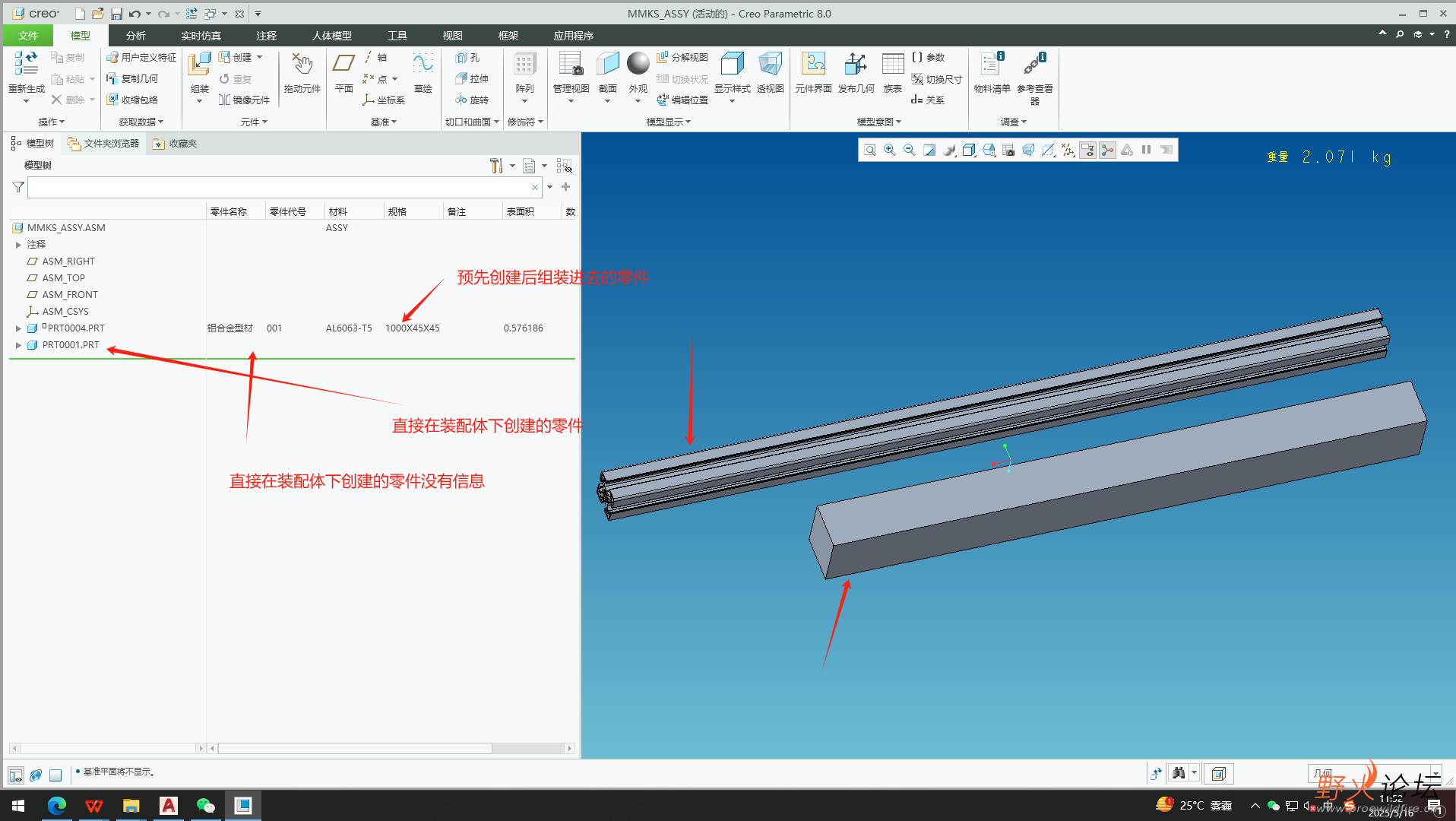Open WeChat from the Windows taskbar
Image resolution: width=1456 pixels, height=821 pixels.
coord(205,806)
